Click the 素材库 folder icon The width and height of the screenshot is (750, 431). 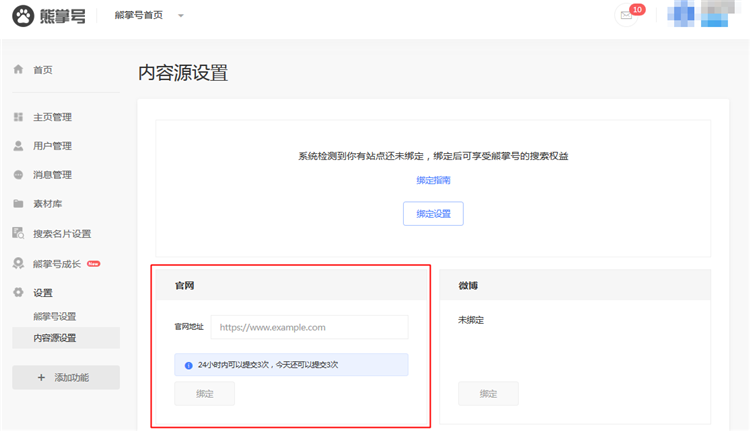(x=18, y=204)
